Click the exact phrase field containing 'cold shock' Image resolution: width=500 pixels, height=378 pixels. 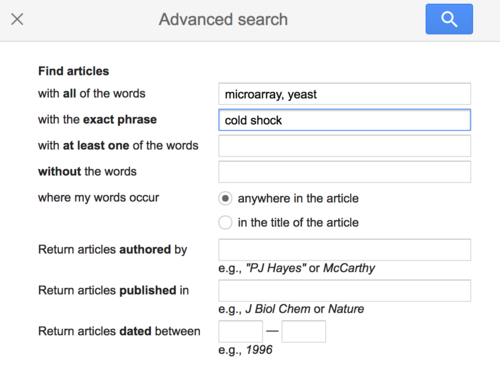tap(344, 120)
